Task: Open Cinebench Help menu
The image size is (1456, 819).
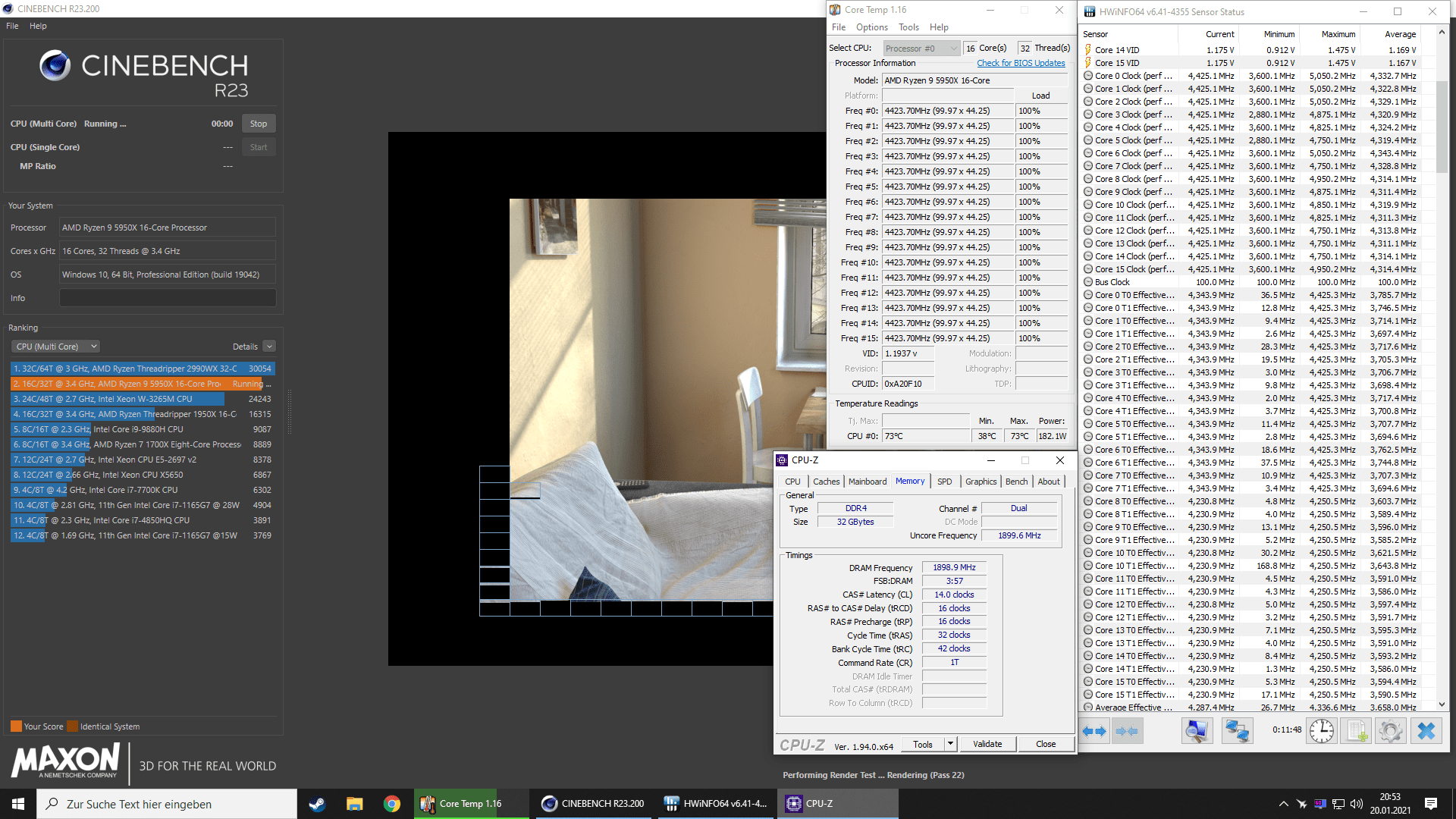Action: point(38,26)
